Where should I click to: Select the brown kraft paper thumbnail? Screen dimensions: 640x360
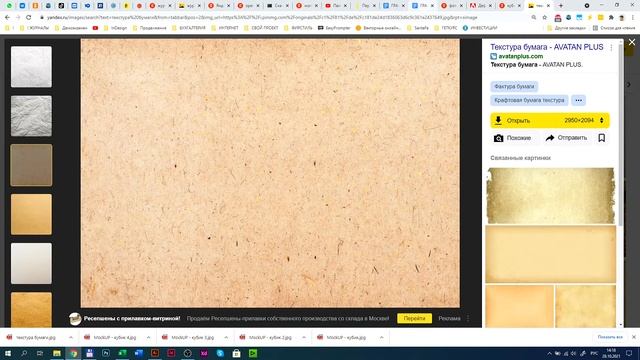coord(31,165)
